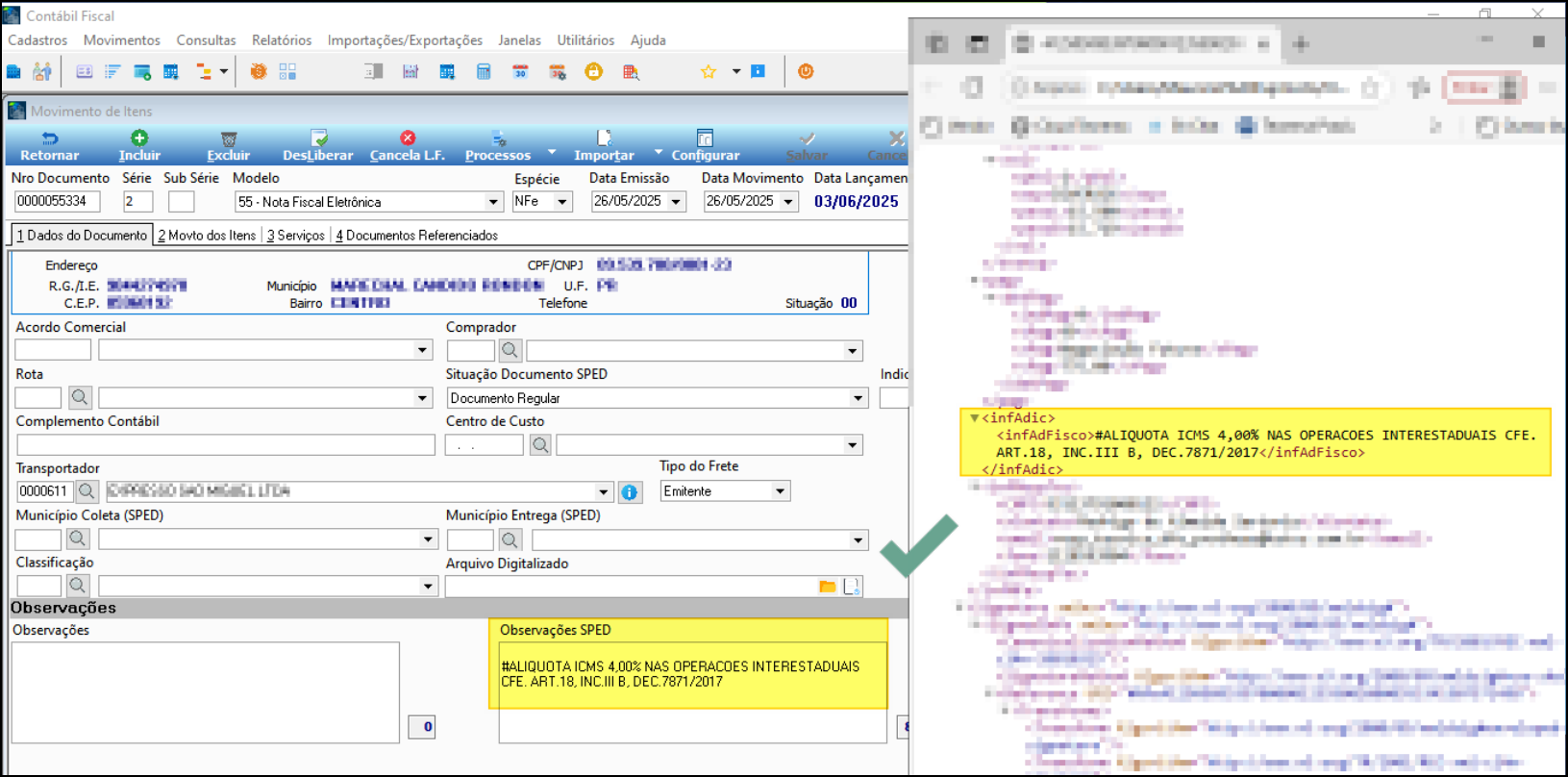Click the orange power icon in toolbar

806,71
